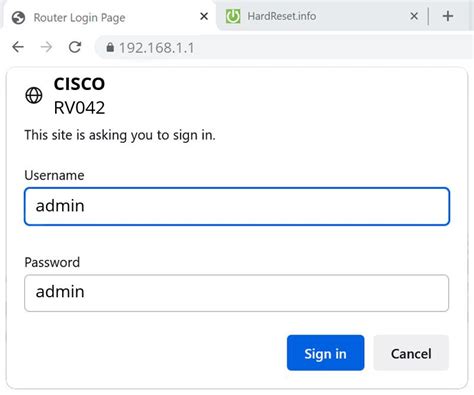474x395 pixels.
Task: Click the globe icon beside CISCO
Action: (34, 95)
